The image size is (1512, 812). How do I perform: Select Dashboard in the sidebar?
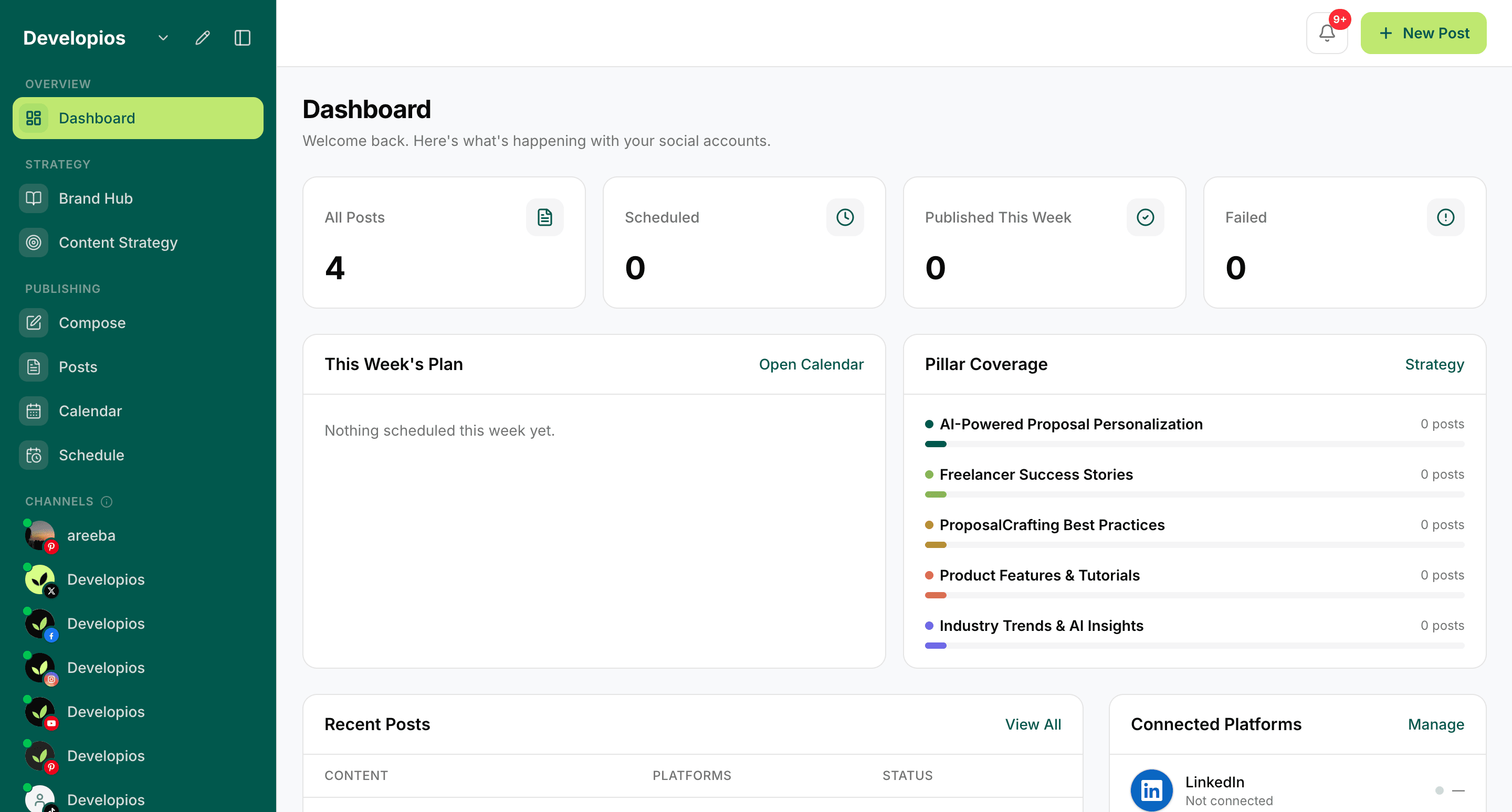point(138,118)
